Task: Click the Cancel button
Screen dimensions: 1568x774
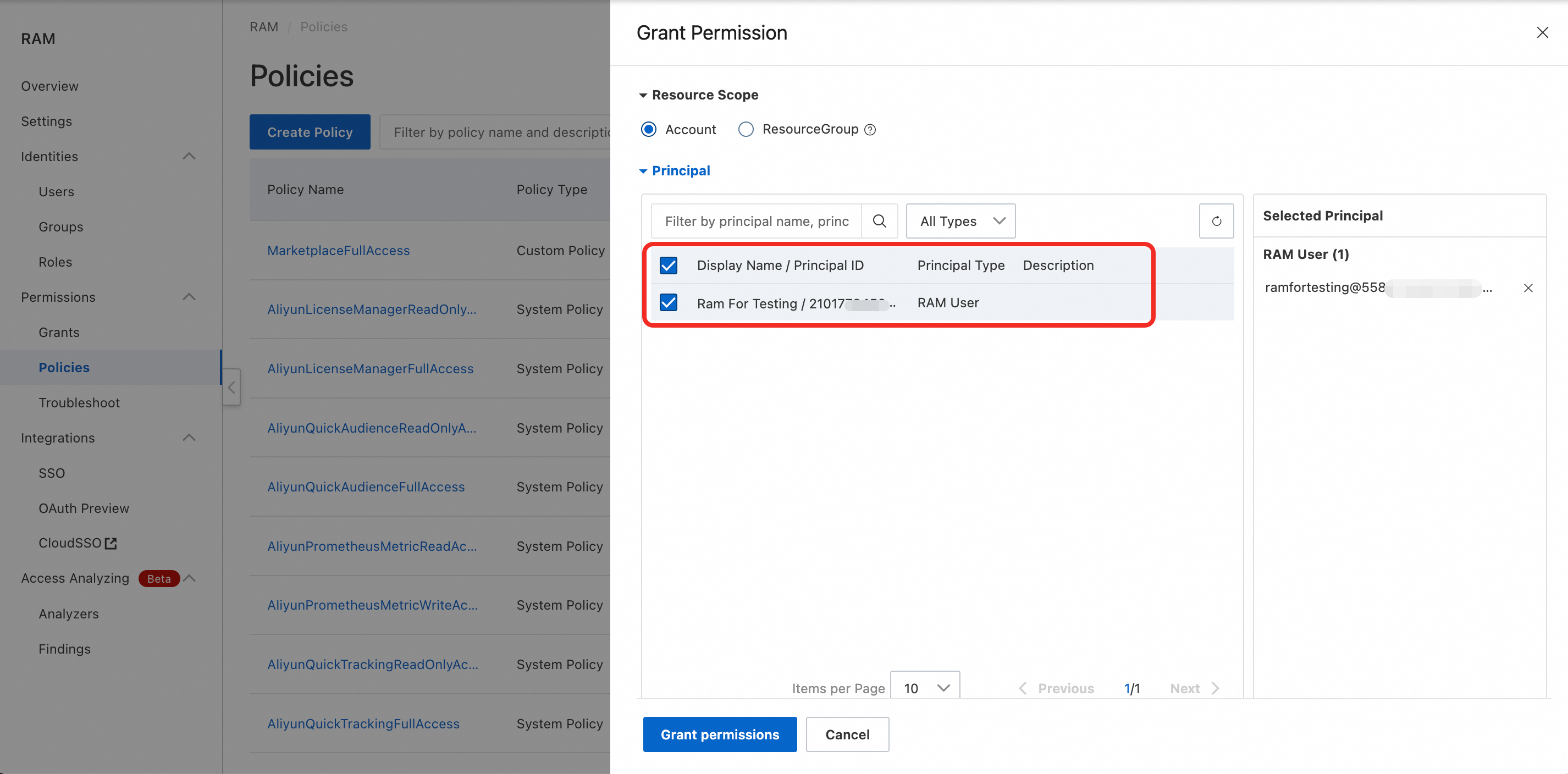Action: click(x=847, y=734)
